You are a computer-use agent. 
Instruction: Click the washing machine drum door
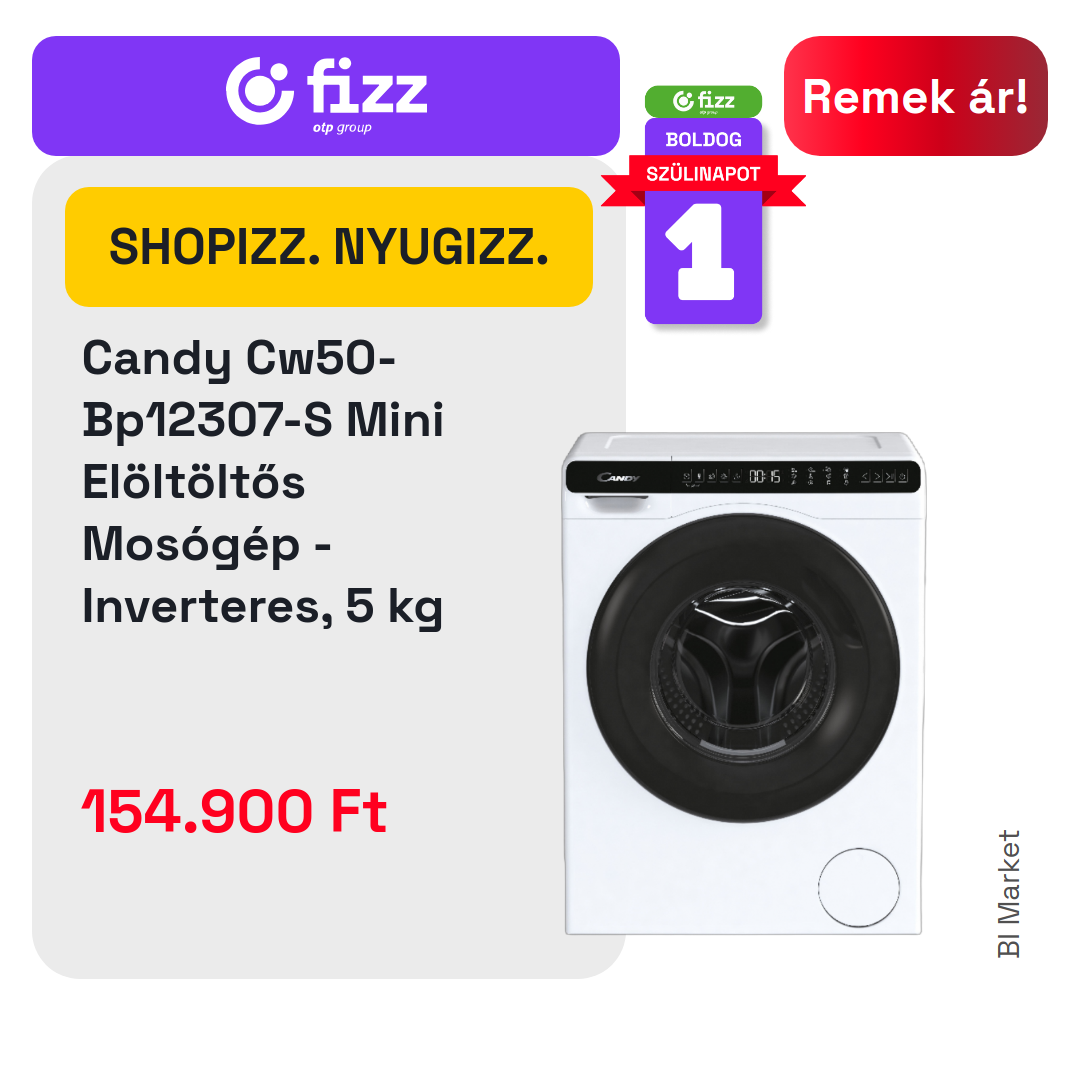[x=743, y=668]
